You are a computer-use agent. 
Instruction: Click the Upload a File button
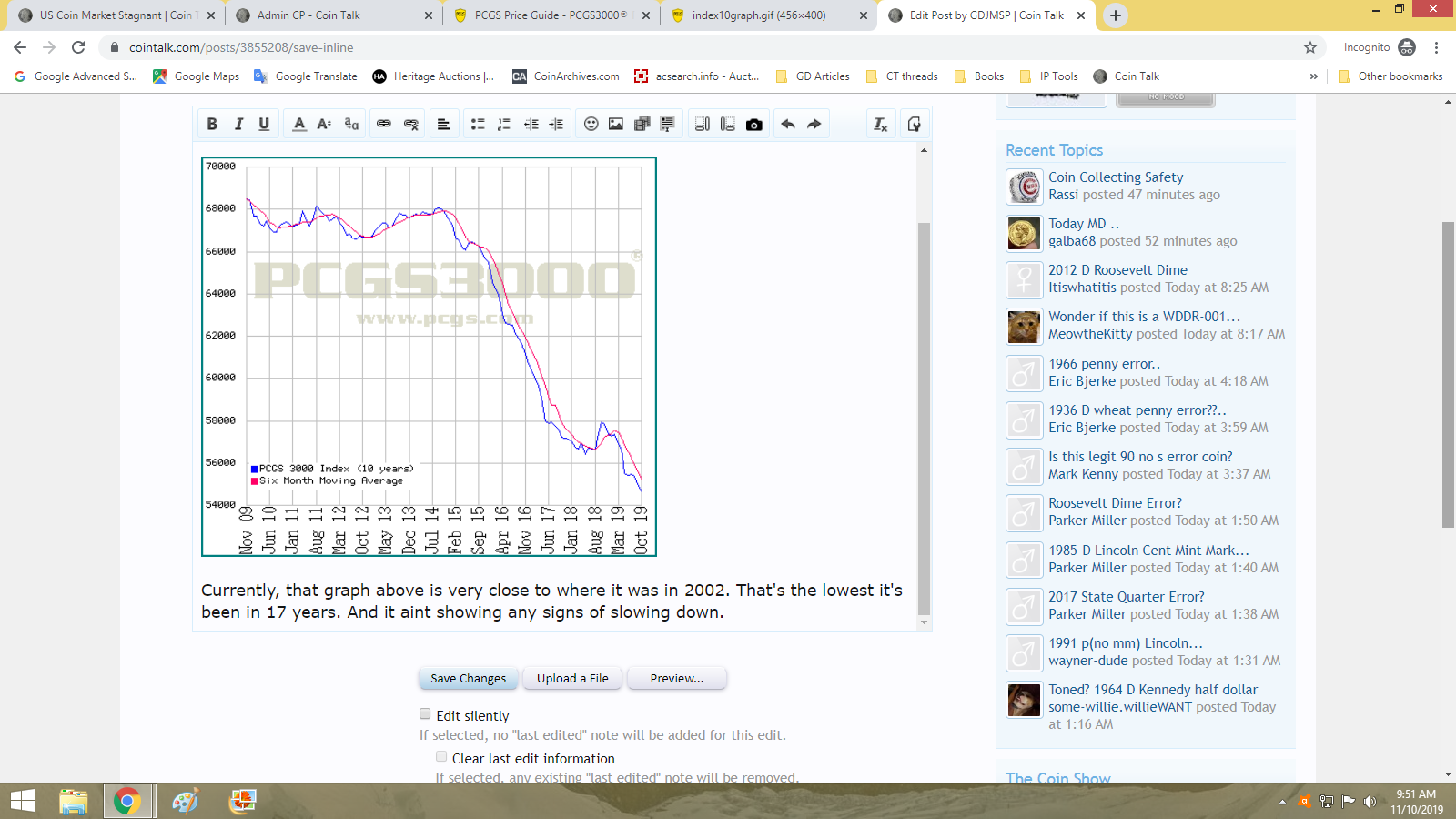point(572,678)
